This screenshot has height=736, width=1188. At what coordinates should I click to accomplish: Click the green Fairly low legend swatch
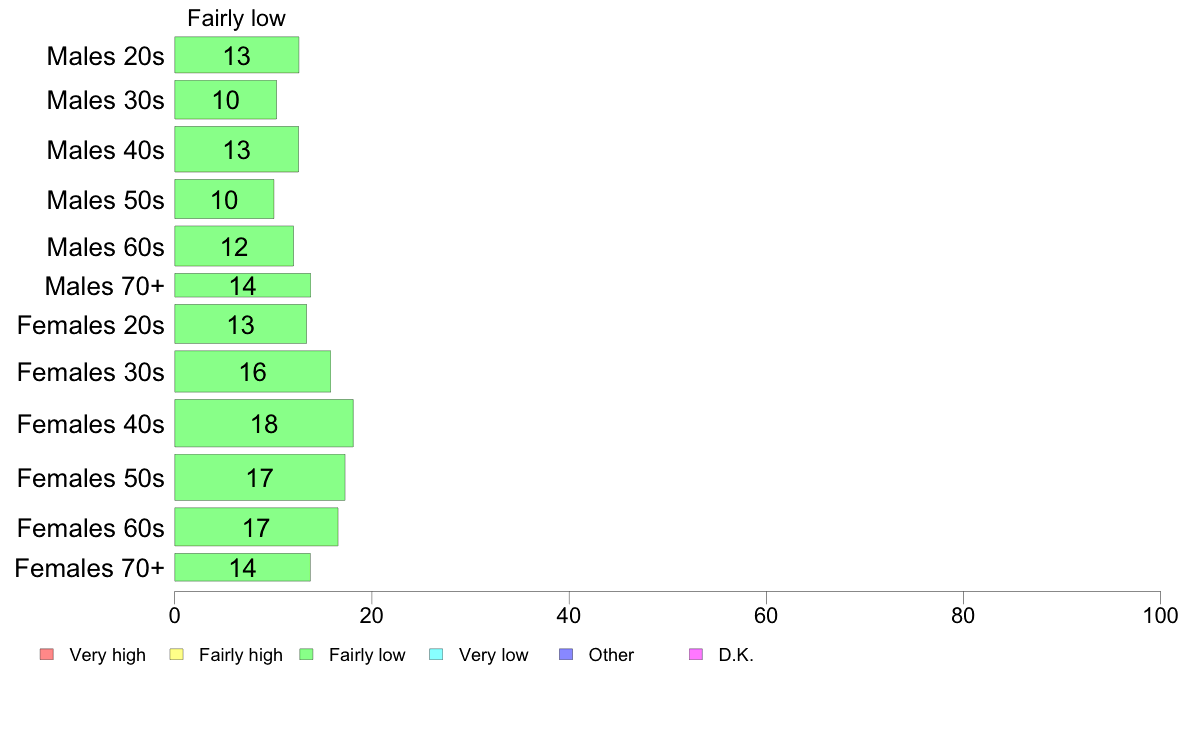pyautogui.click(x=306, y=654)
